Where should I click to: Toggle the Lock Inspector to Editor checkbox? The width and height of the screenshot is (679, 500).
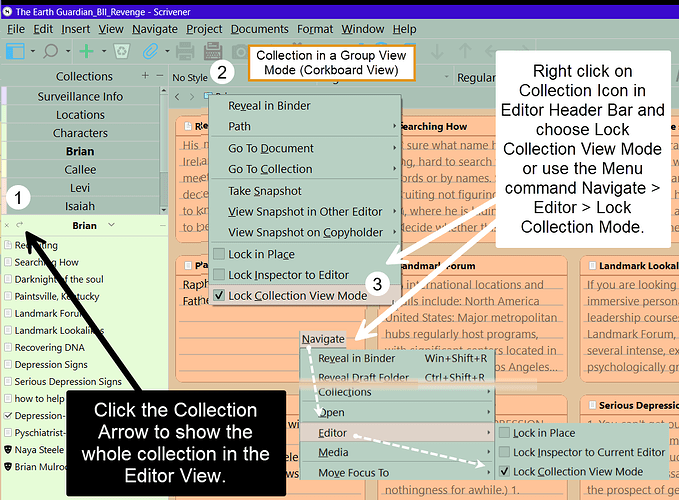[x=219, y=274]
